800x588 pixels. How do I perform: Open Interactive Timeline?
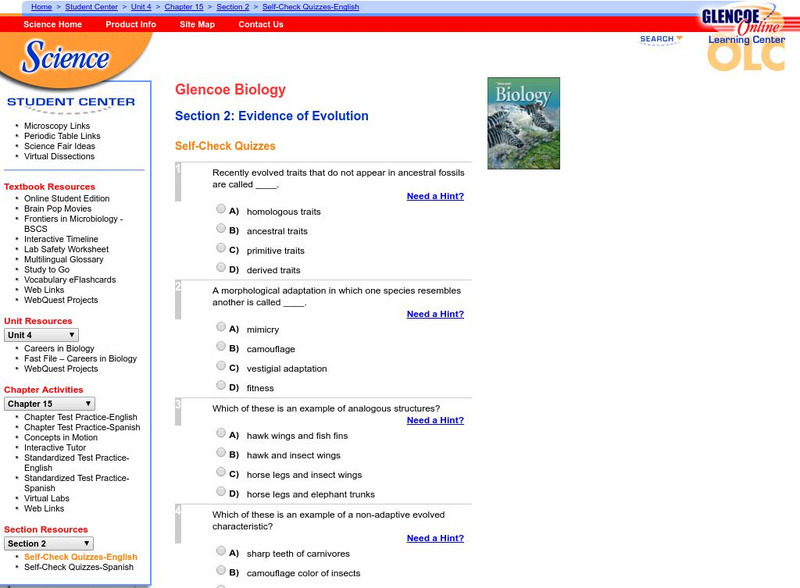pos(61,239)
